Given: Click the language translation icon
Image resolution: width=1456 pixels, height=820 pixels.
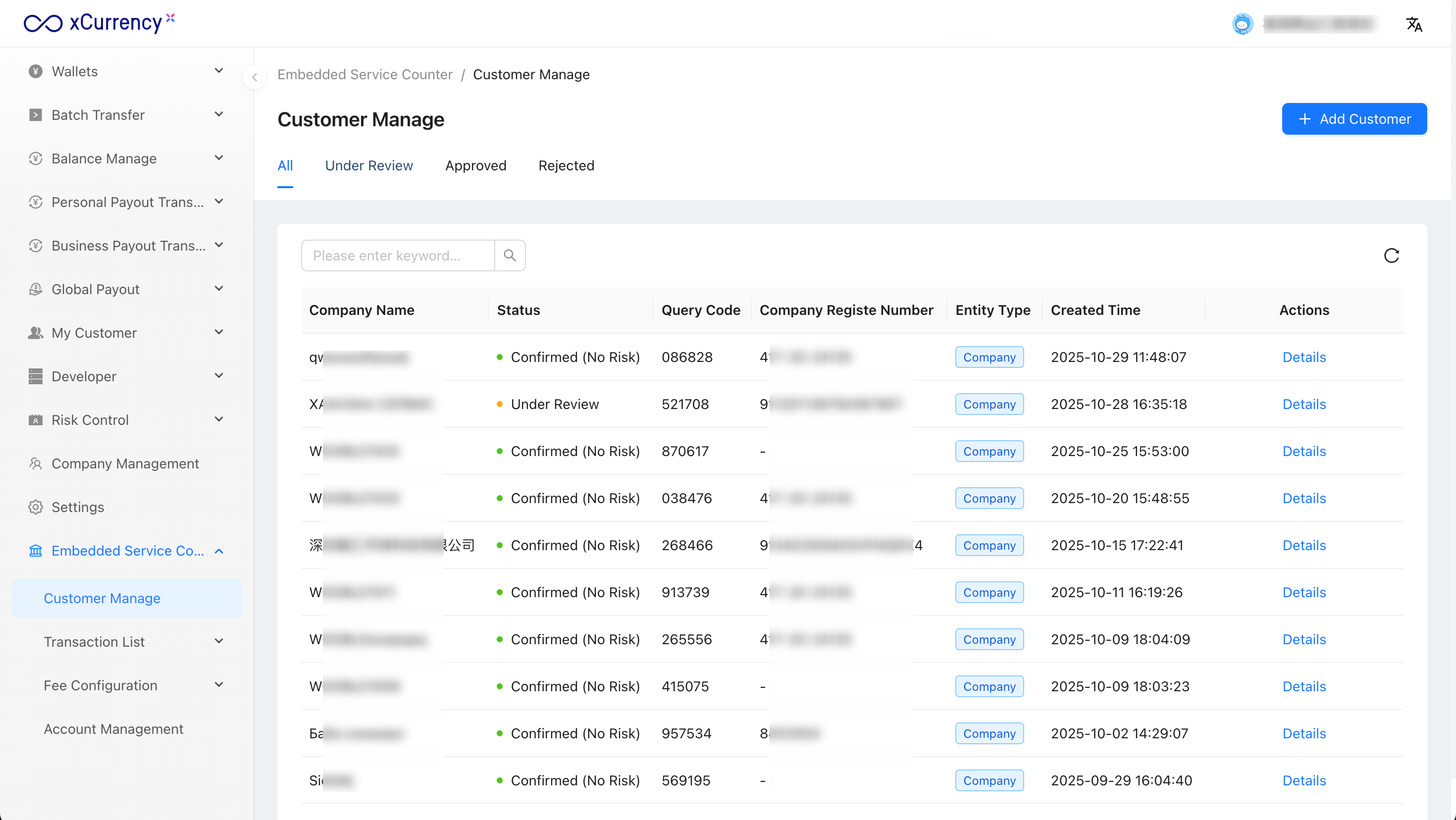Looking at the screenshot, I should coord(1413,24).
